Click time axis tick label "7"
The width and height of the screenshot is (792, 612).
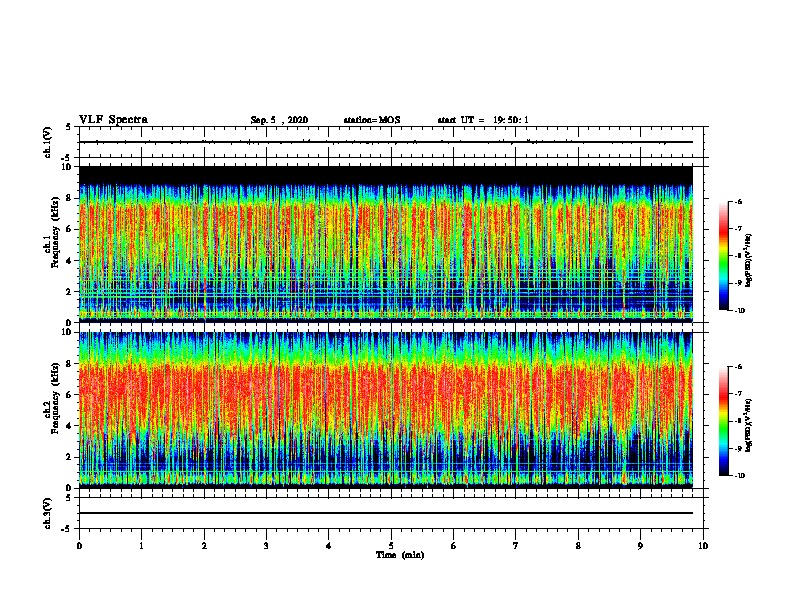tap(516, 546)
